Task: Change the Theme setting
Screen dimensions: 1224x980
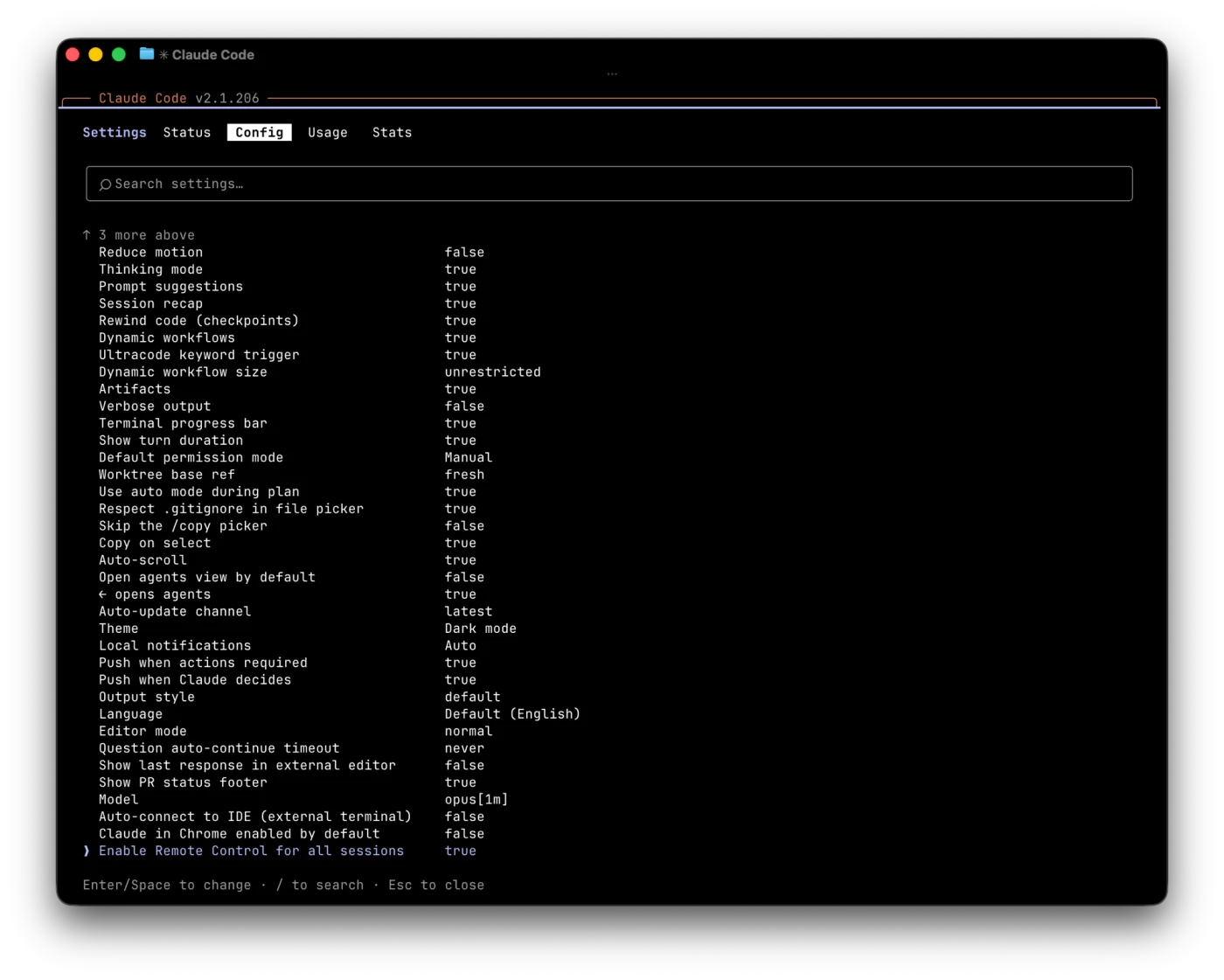Action: tap(308, 629)
